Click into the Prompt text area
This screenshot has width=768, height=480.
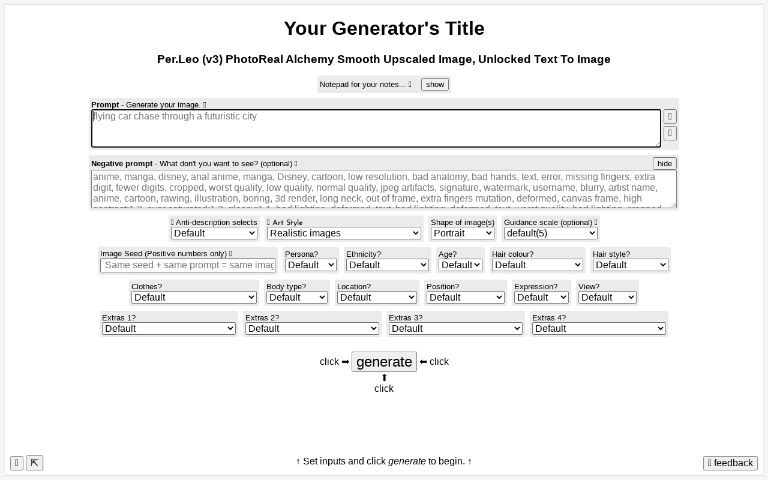pyautogui.click(x=376, y=128)
